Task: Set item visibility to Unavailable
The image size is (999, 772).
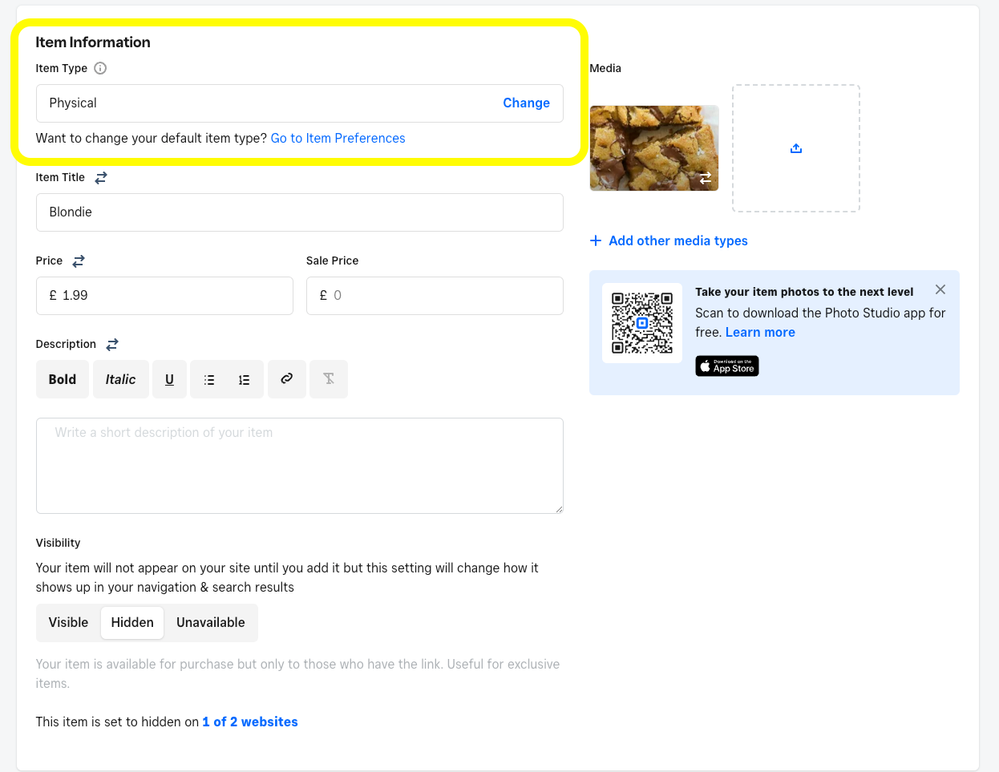Action: 210,622
